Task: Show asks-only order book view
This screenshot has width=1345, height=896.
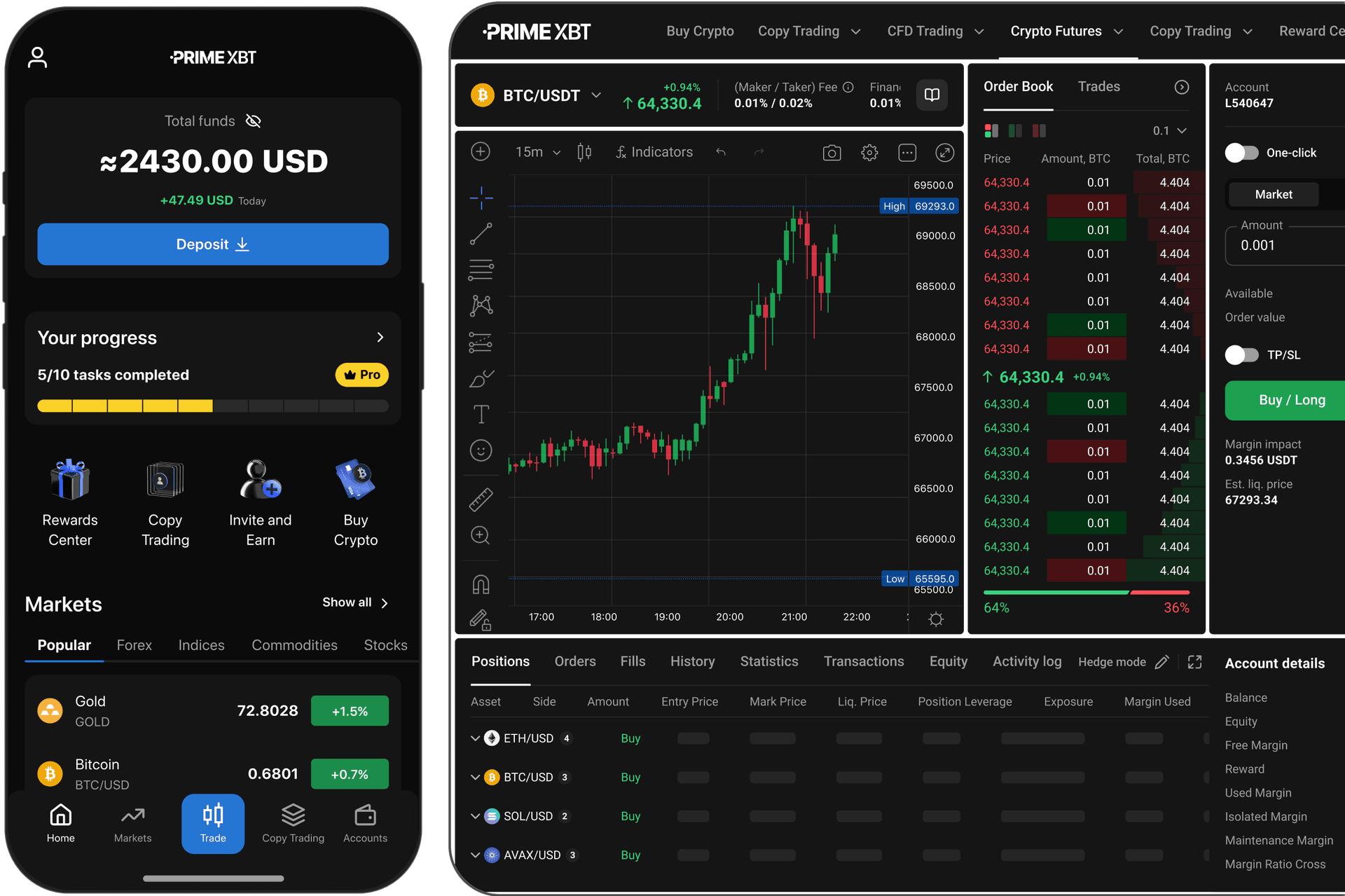Action: (x=1039, y=131)
